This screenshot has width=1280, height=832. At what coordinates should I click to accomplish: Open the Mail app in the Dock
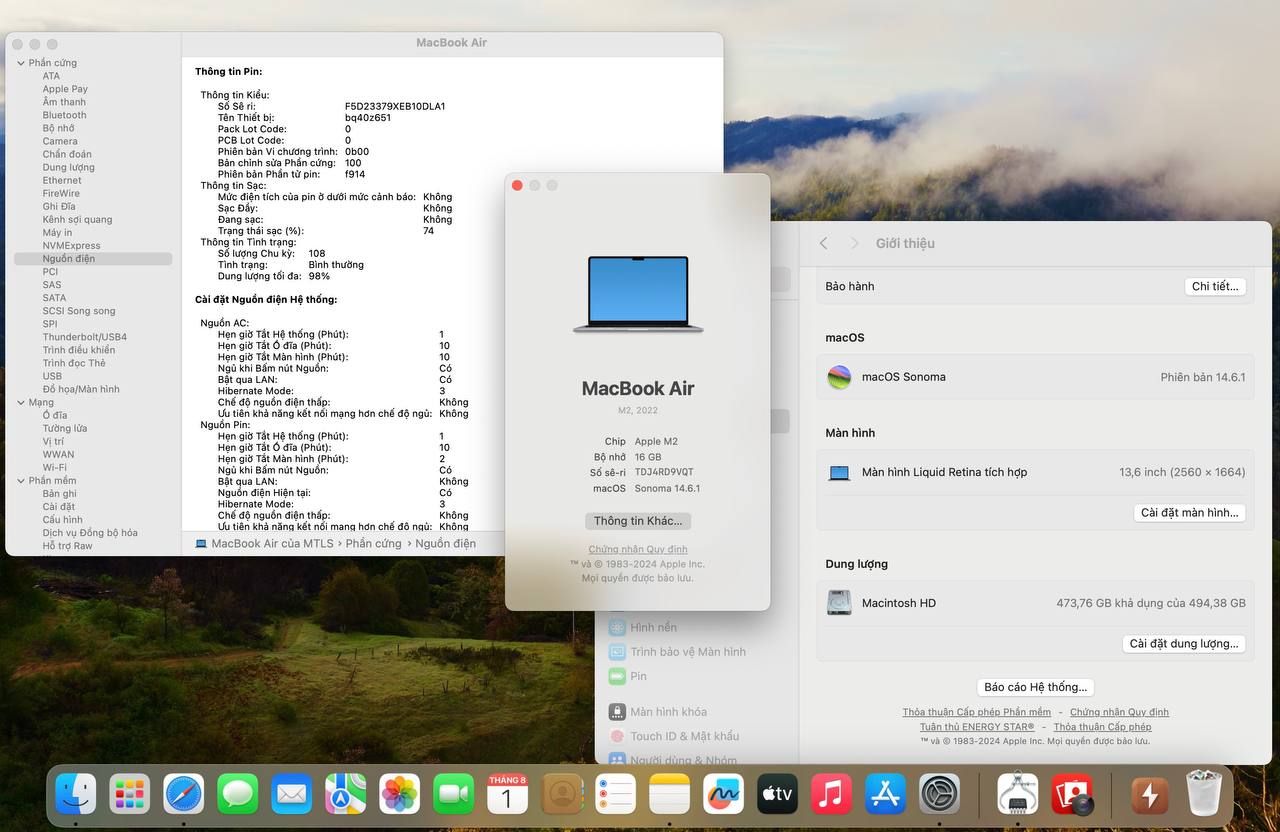coord(292,794)
